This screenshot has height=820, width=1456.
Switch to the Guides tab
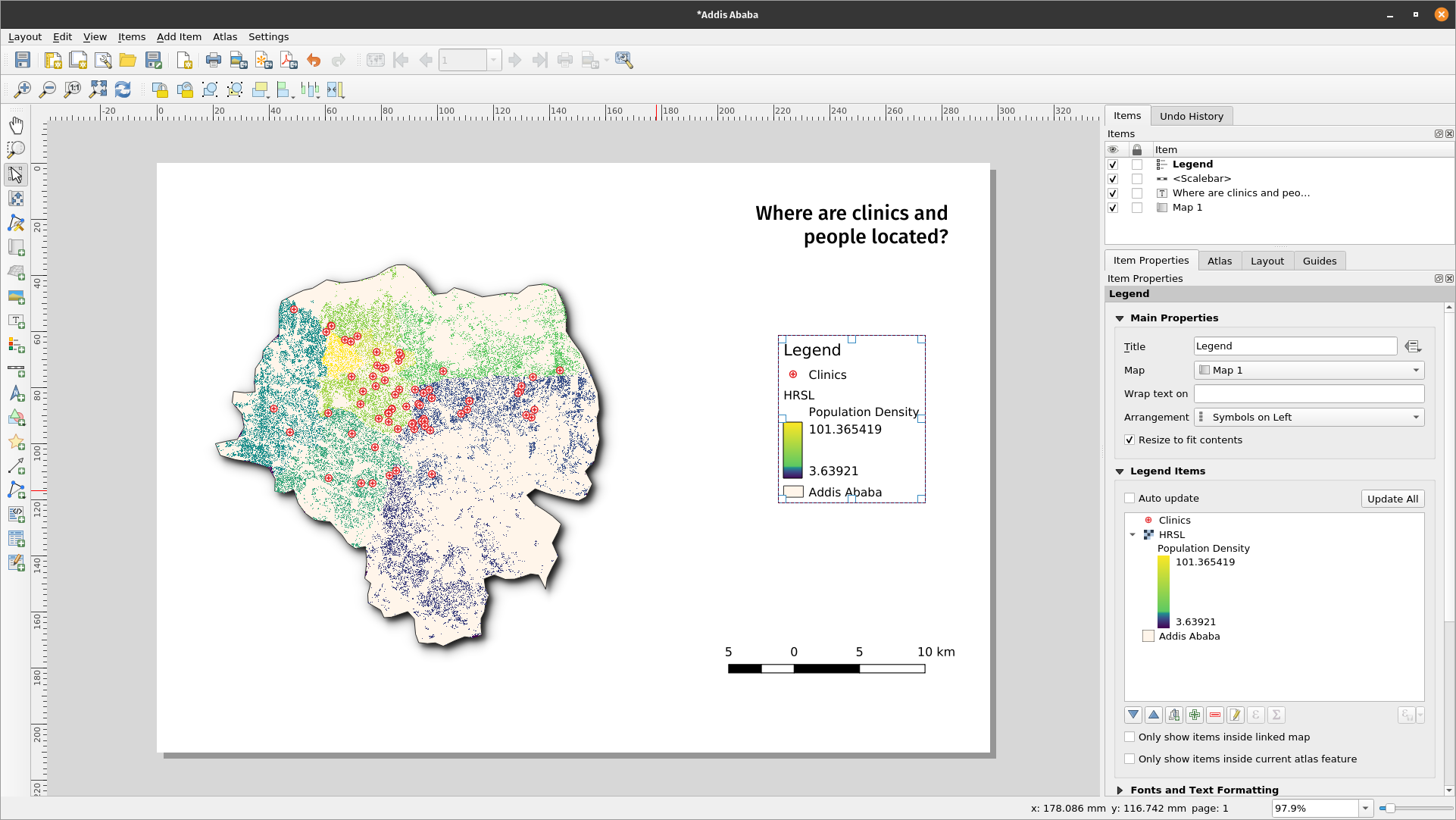tap(1320, 261)
